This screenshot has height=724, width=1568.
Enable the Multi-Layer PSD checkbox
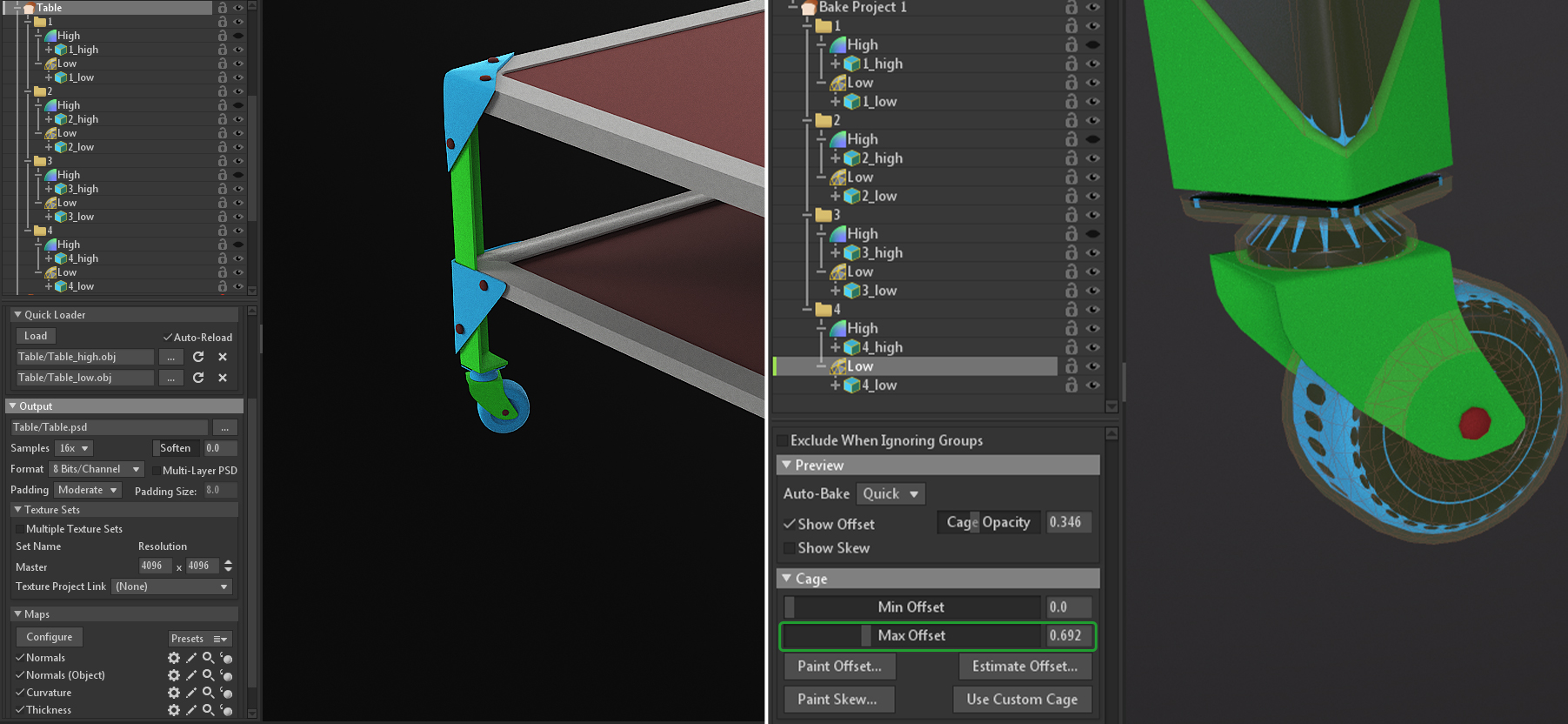pyautogui.click(x=156, y=471)
